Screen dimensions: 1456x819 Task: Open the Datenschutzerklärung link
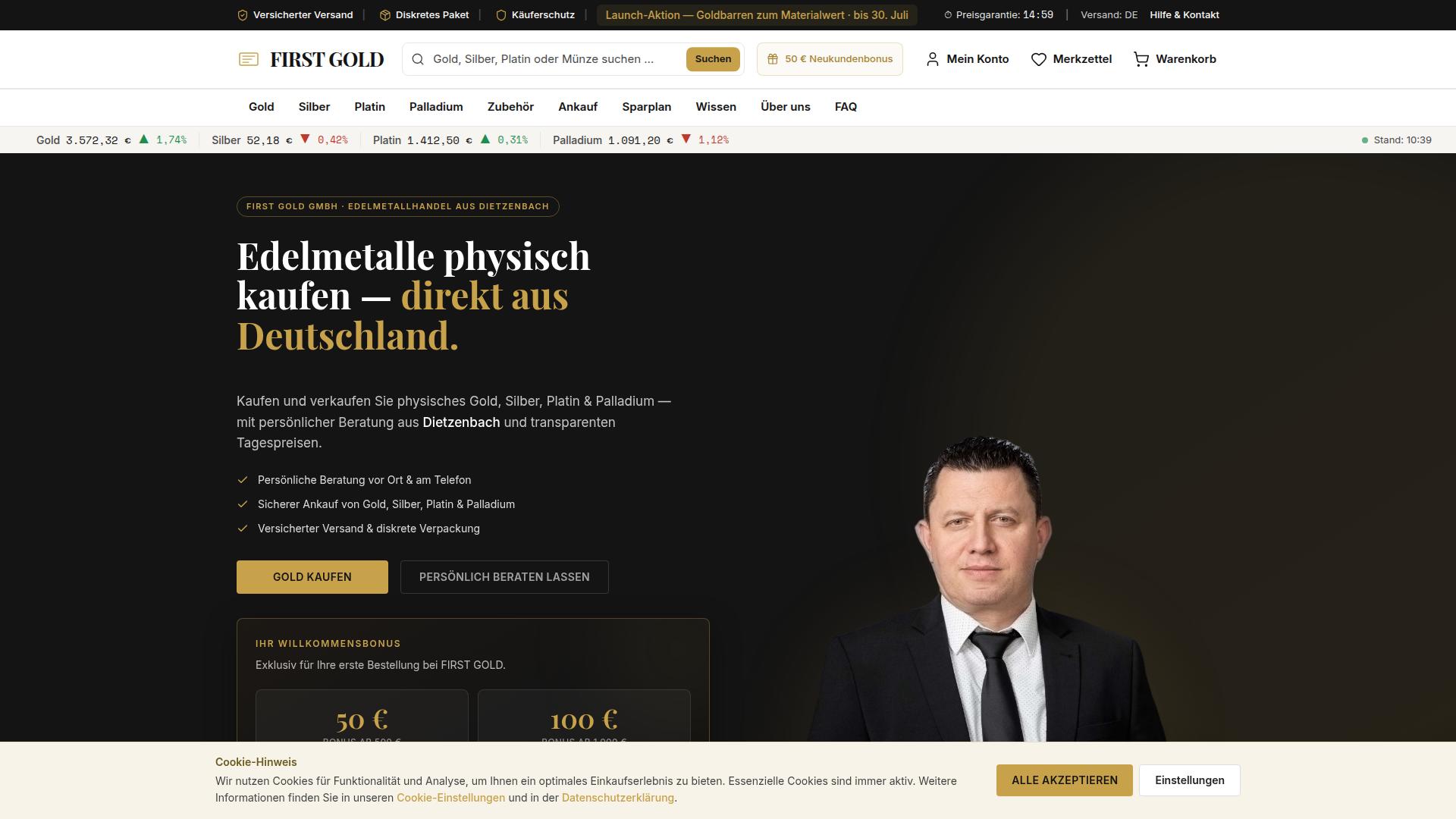tap(618, 798)
